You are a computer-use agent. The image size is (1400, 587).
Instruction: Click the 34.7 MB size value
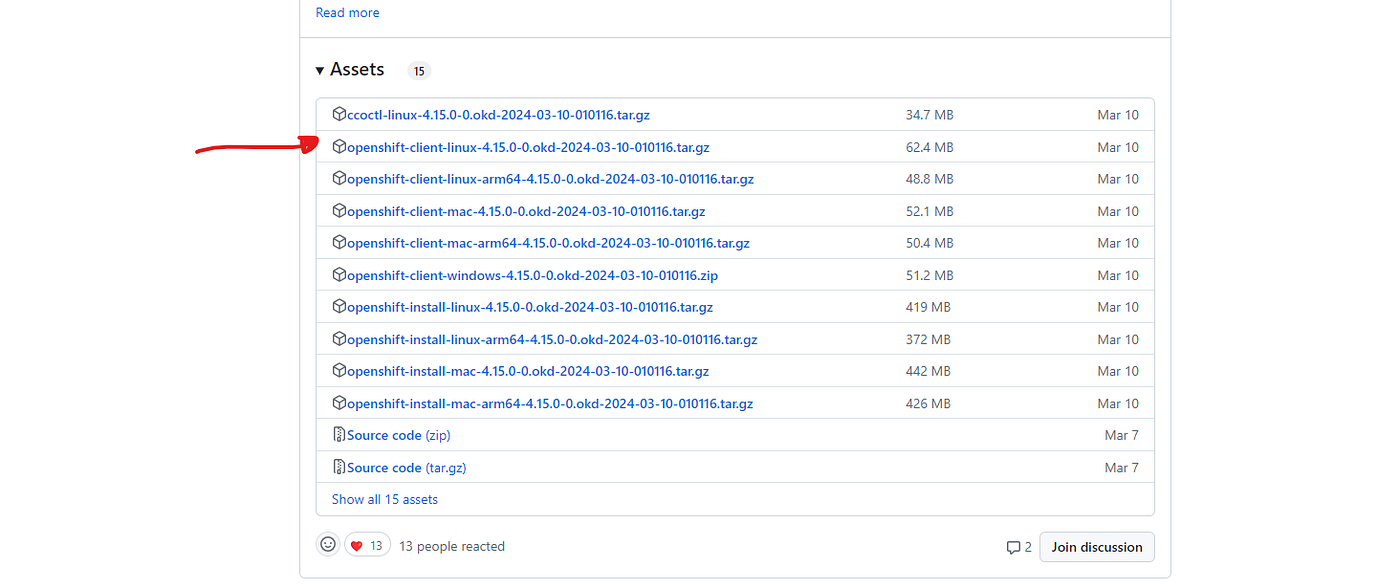point(930,115)
